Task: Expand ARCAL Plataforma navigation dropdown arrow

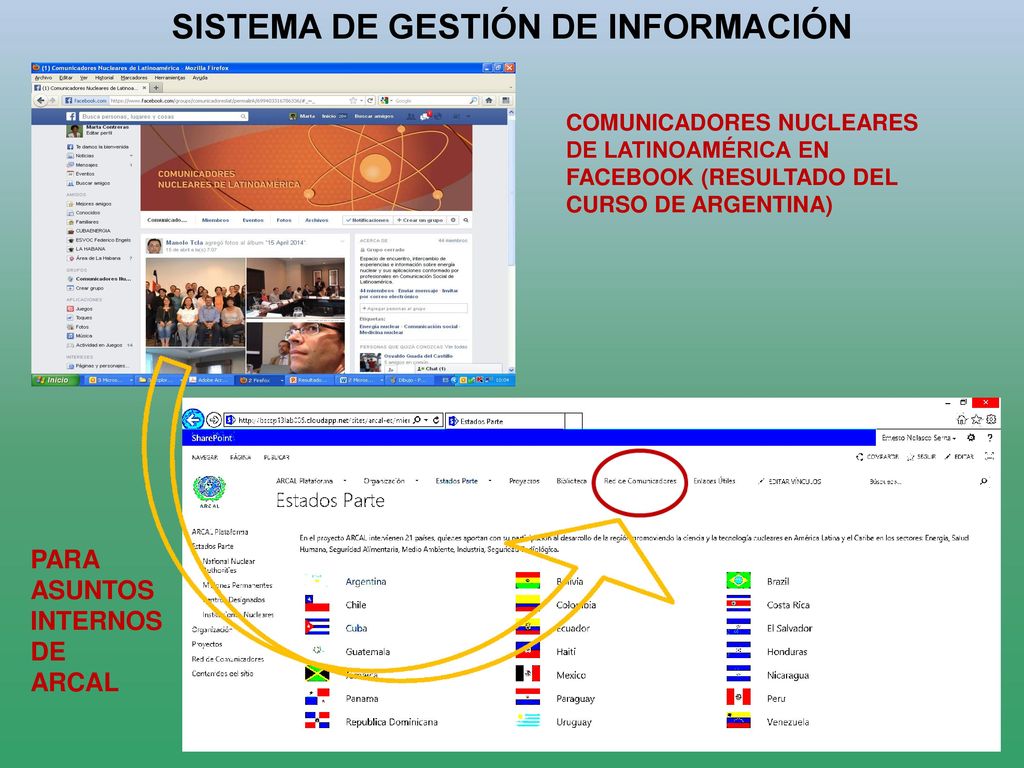Action: click(344, 481)
